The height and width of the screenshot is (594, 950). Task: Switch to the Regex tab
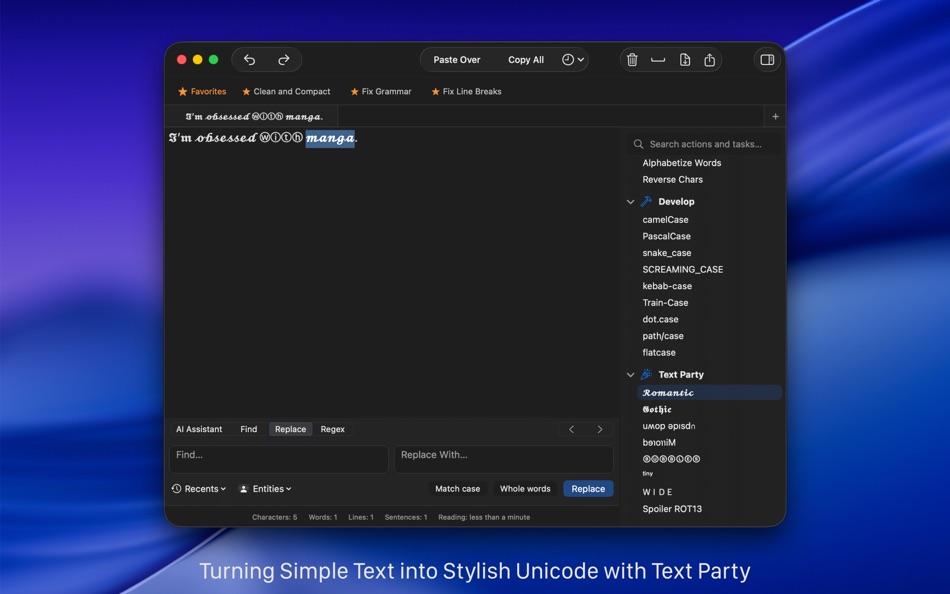332,429
